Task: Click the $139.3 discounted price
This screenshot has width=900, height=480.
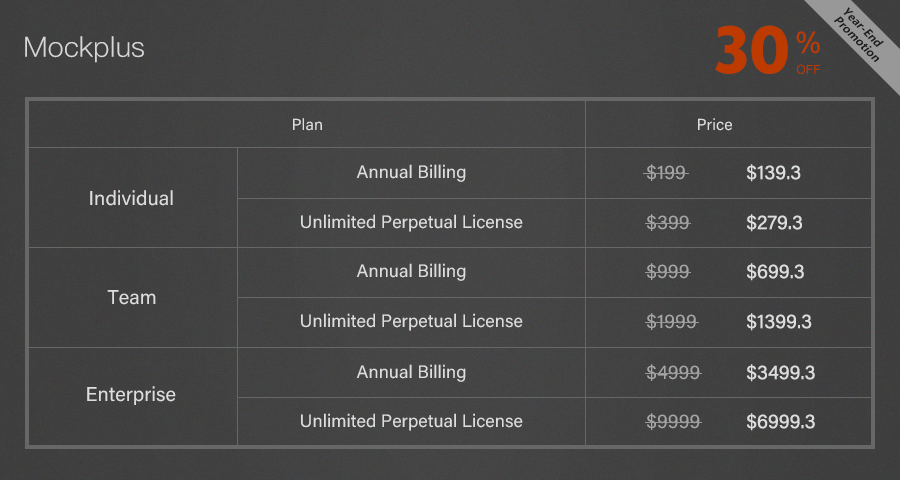Action: point(773,172)
